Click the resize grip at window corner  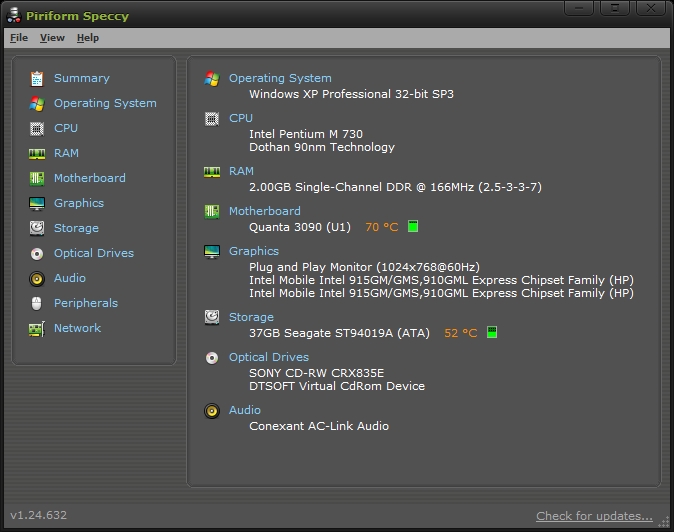coord(664,521)
